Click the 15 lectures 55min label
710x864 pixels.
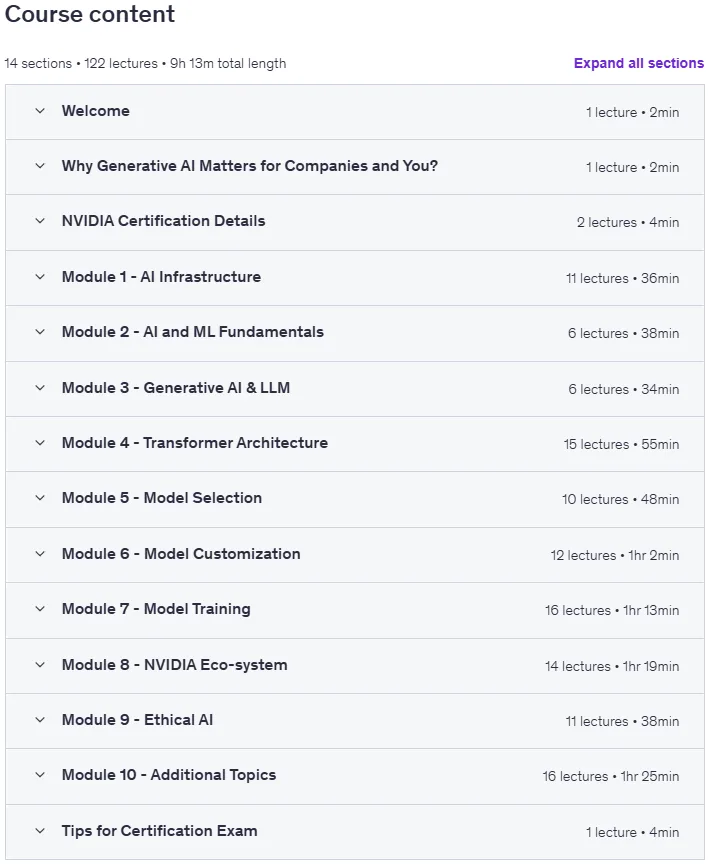coord(621,444)
